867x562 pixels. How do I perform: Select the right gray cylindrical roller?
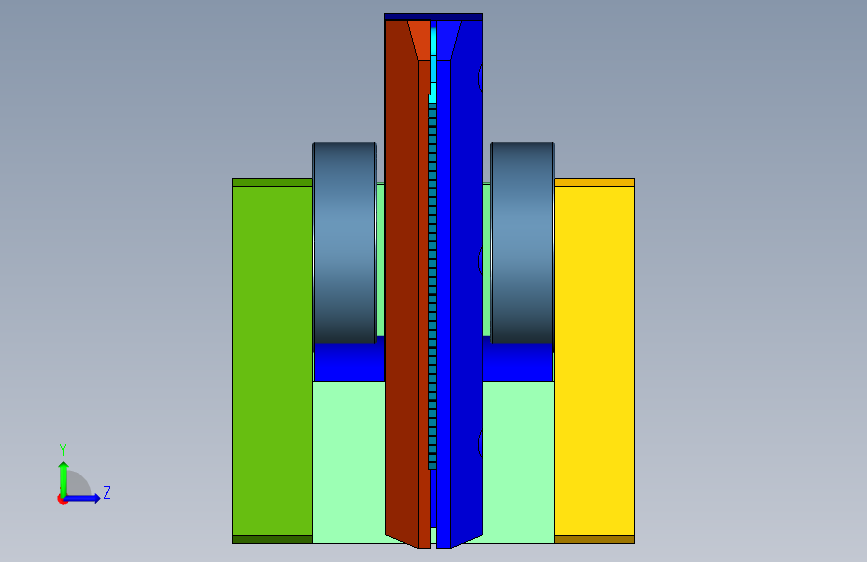523,243
